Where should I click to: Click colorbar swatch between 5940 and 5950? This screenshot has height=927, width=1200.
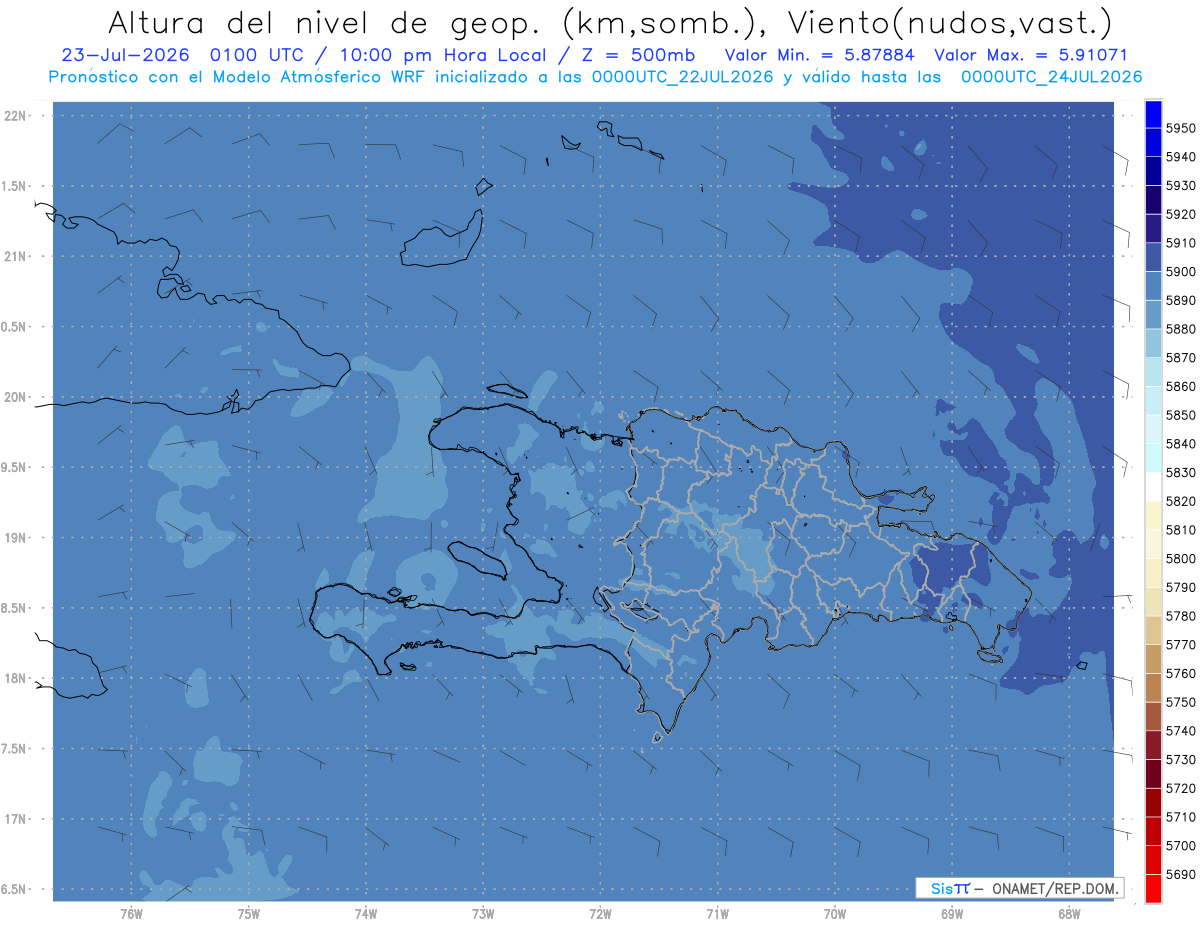point(1153,143)
